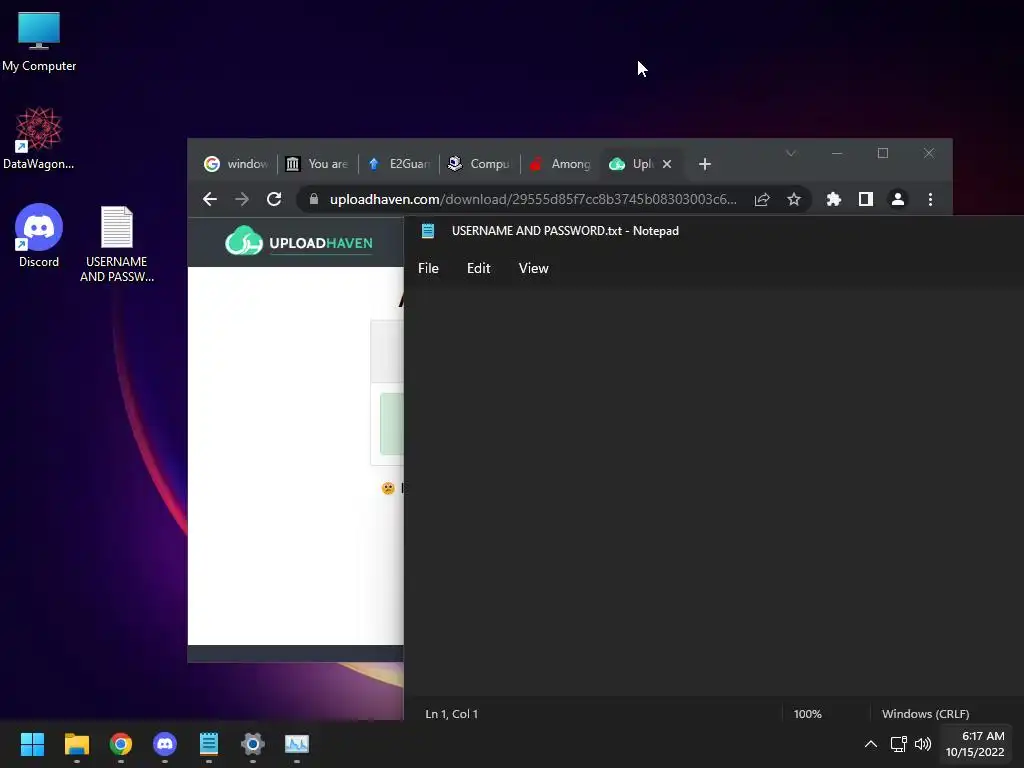Launch Discord desktop shortcut
The width and height of the screenshot is (1024, 768).
coord(39,236)
